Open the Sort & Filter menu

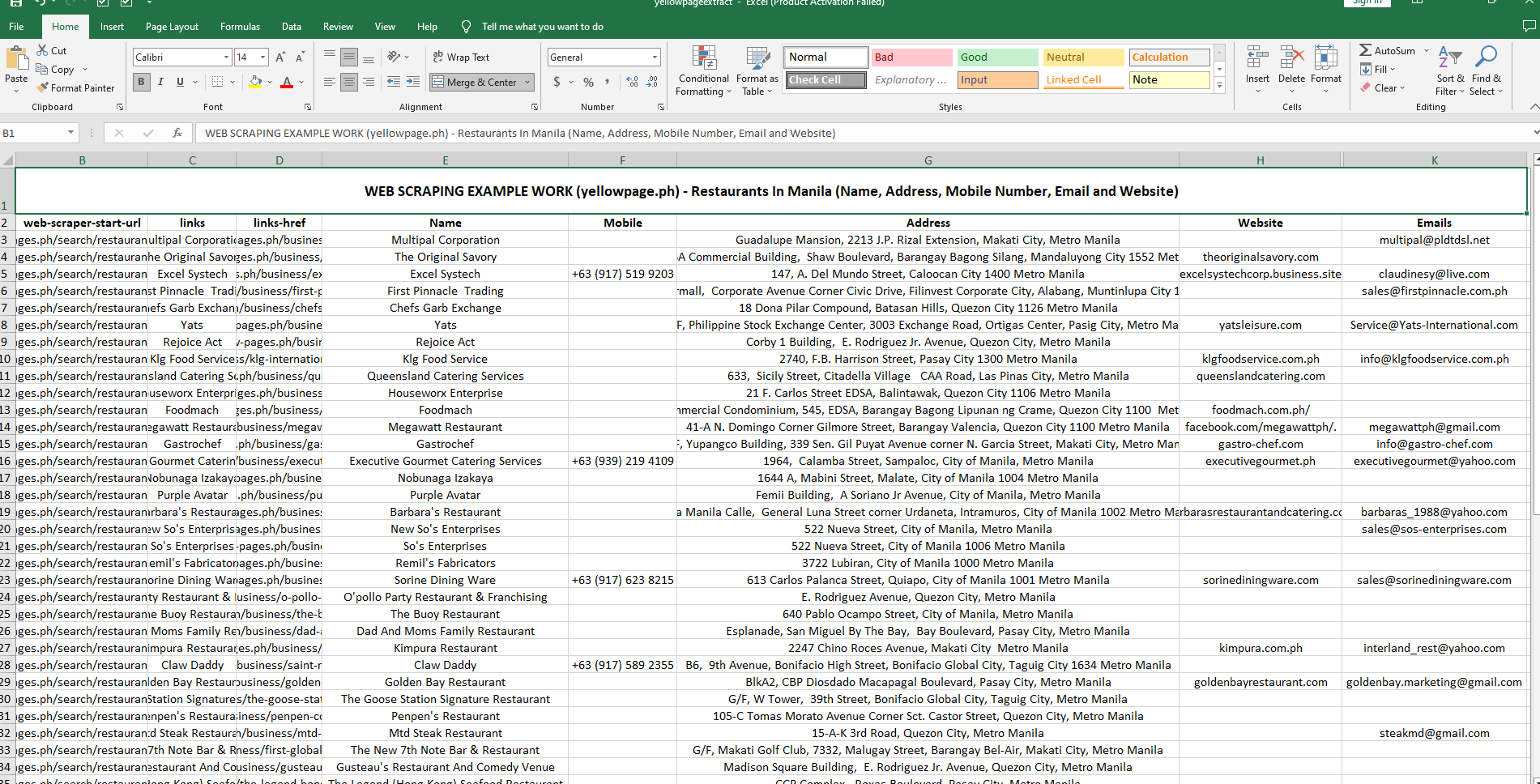tap(1450, 71)
